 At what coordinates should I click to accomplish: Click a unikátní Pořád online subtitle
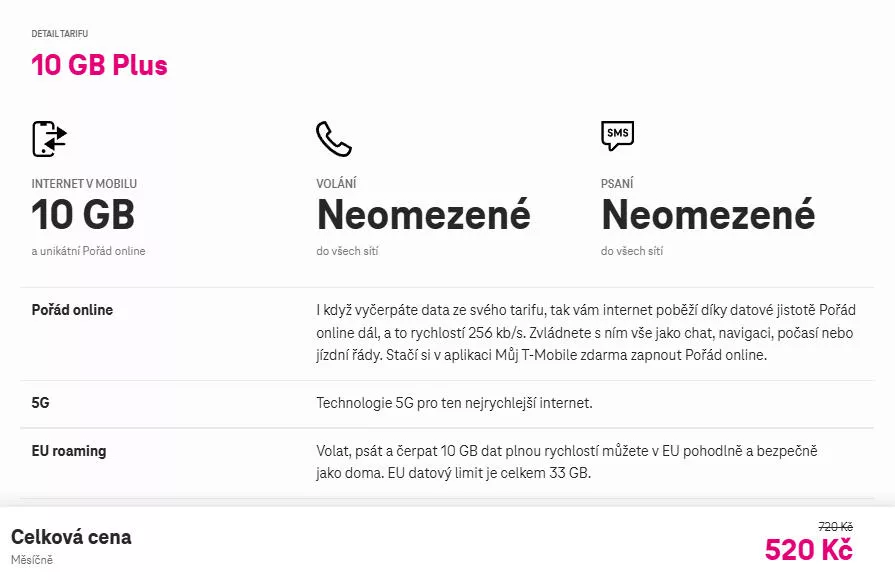click(88, 251)
